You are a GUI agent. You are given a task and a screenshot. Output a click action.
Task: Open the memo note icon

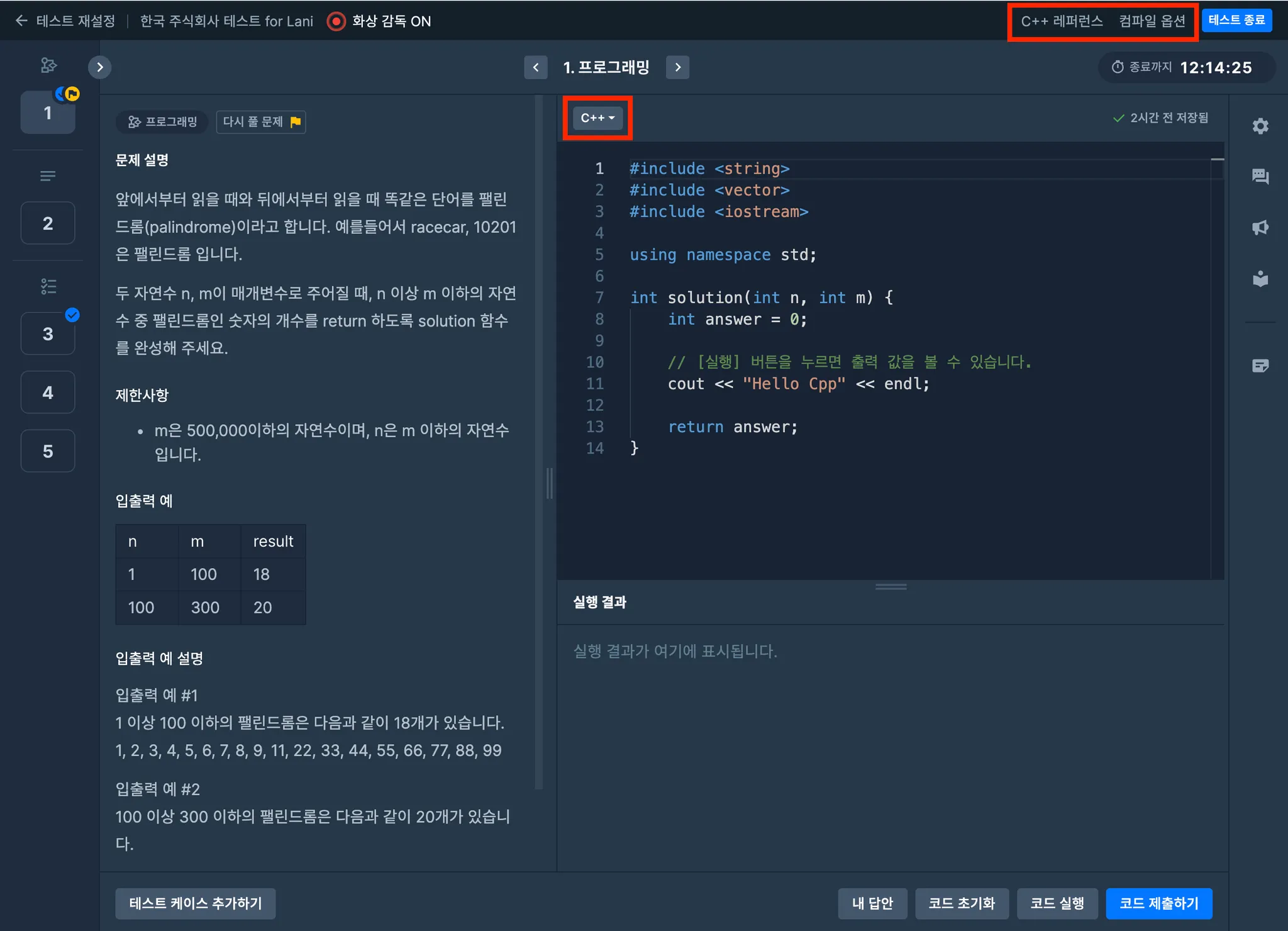[x=1260, y=365]
